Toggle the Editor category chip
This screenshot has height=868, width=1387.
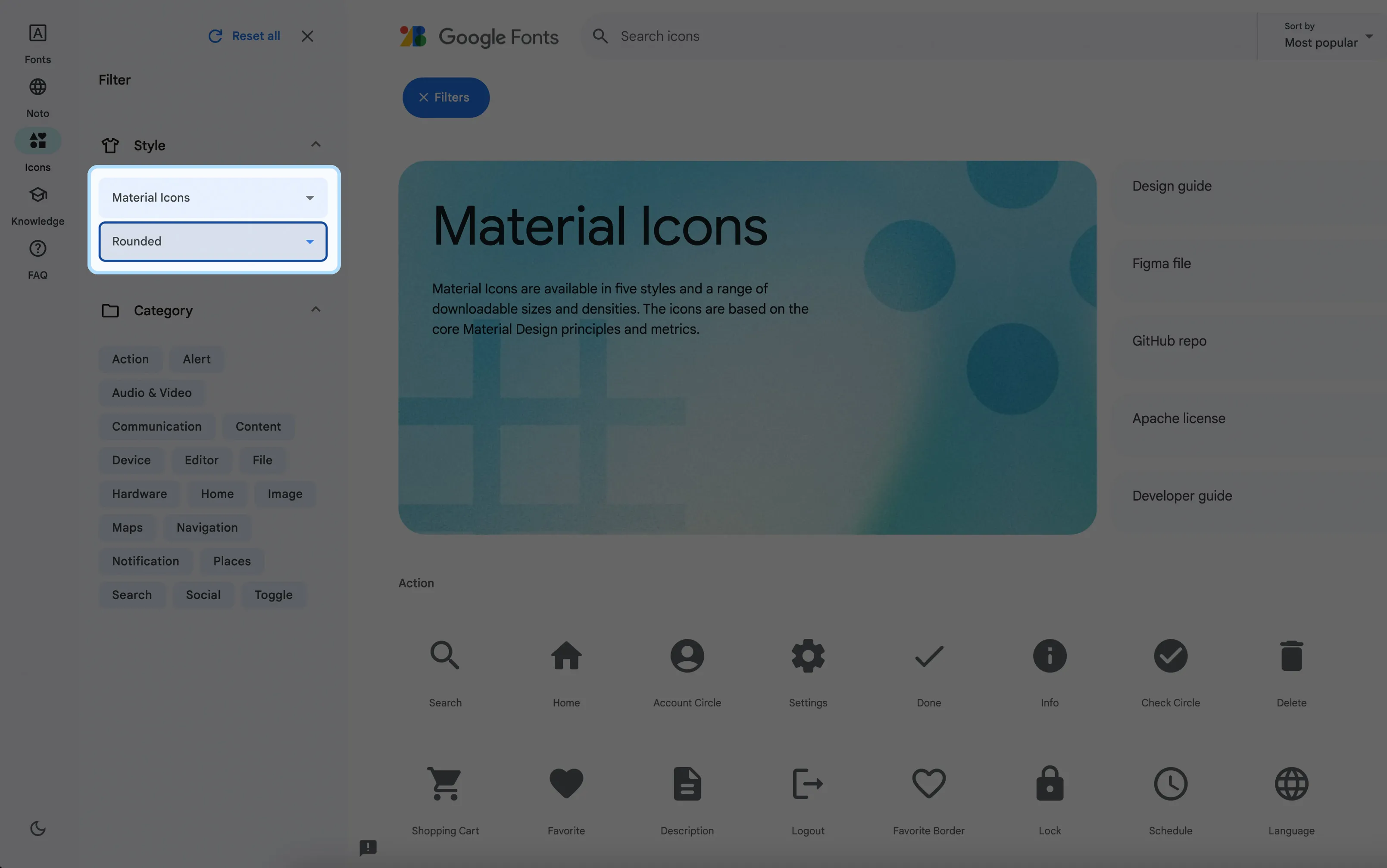pos(202,460)
